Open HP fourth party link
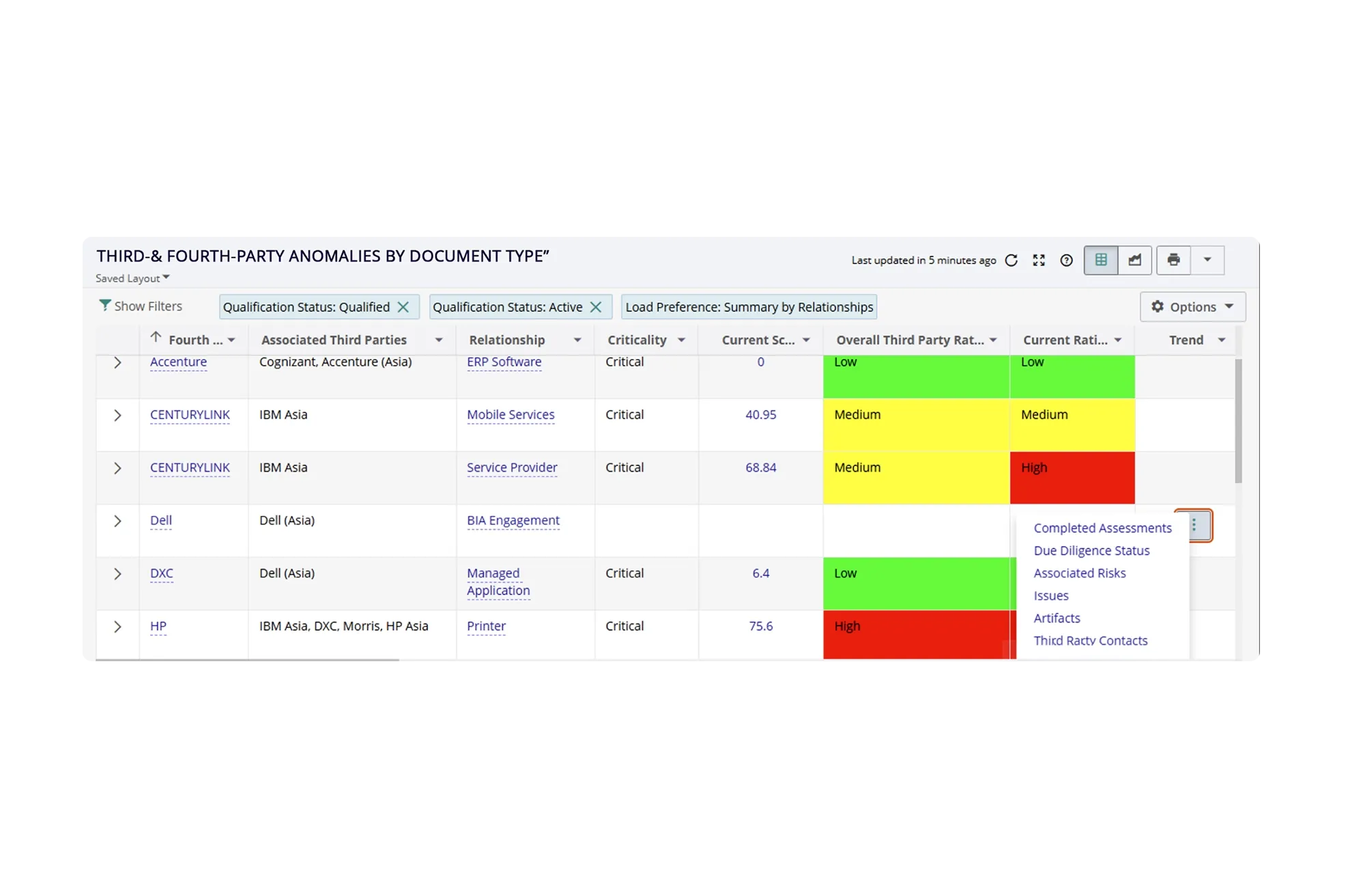Image resolution: width=1348 pixels, height=896 pixels. pos(158,626)
